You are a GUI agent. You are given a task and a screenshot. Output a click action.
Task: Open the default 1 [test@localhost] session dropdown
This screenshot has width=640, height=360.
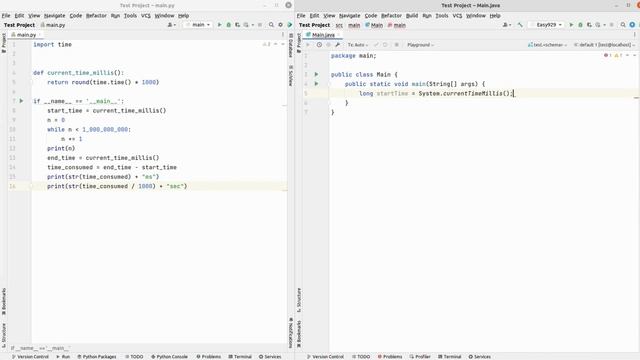click(x=604, y=45)
